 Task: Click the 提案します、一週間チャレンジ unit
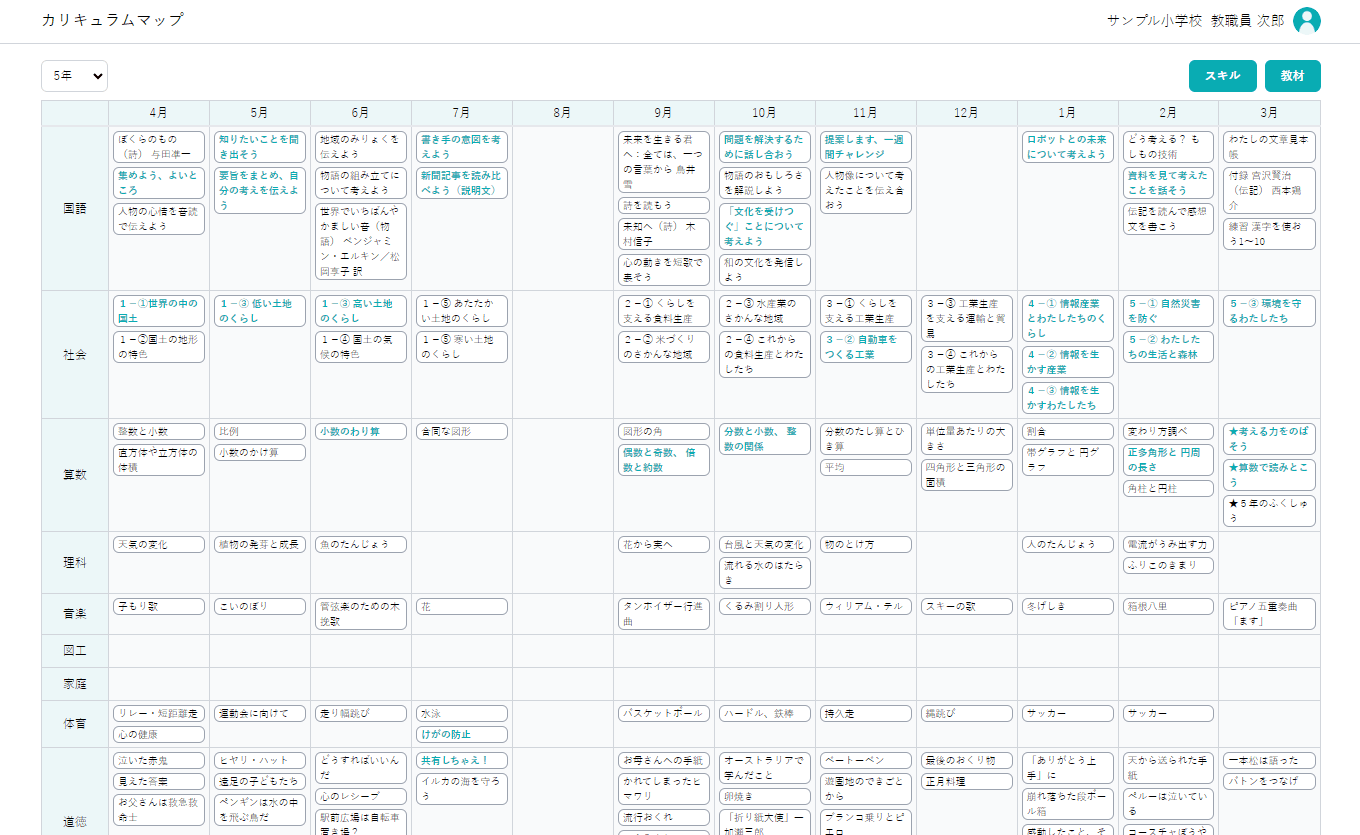click(x=865, y=147)
